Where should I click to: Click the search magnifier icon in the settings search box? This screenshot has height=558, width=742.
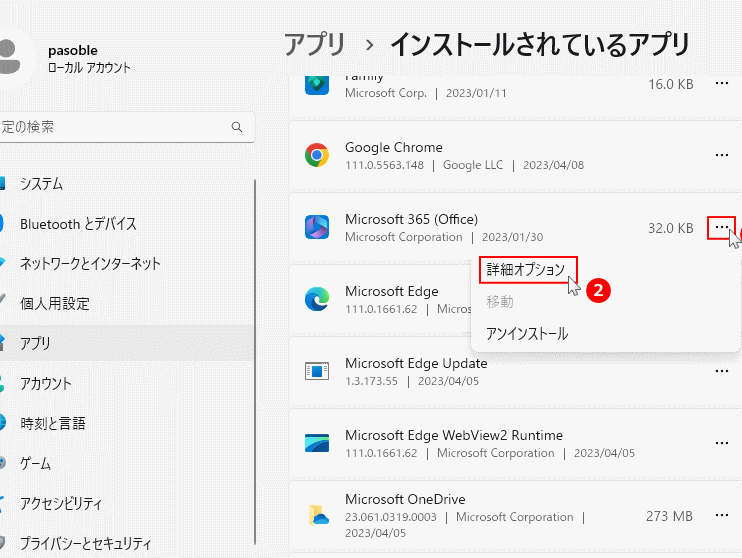coord(237,127)
